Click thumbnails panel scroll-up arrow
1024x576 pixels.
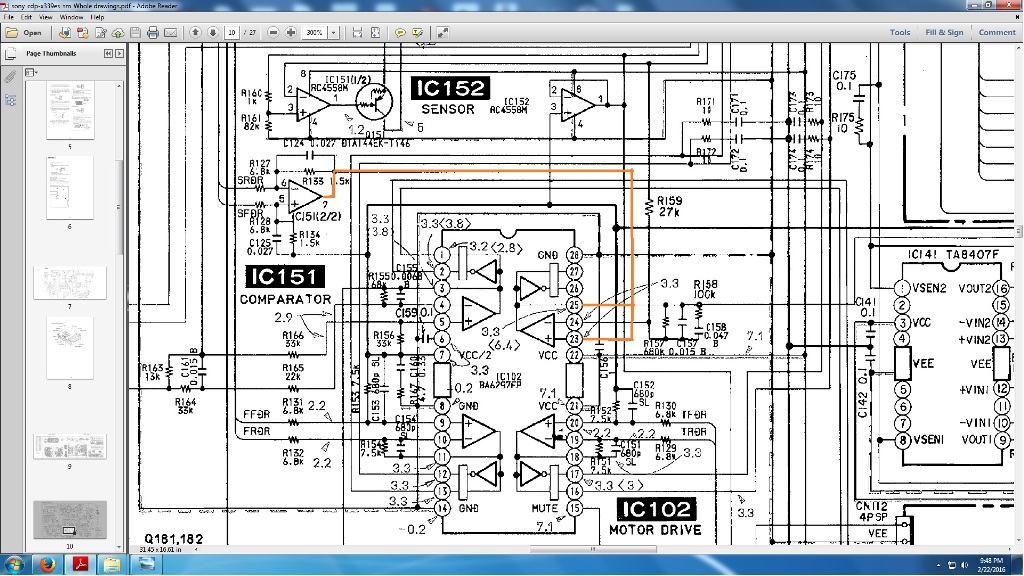(x=120, y=86)
